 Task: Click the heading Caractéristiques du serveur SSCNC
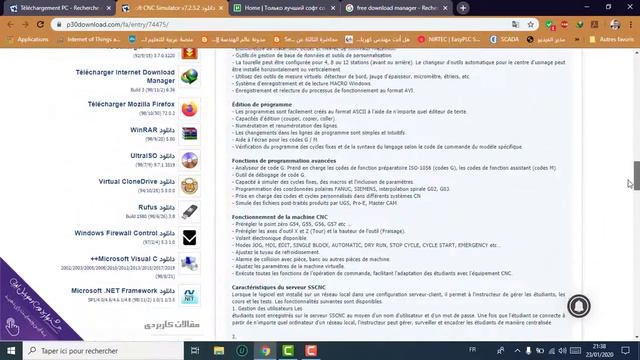(278, 287)
